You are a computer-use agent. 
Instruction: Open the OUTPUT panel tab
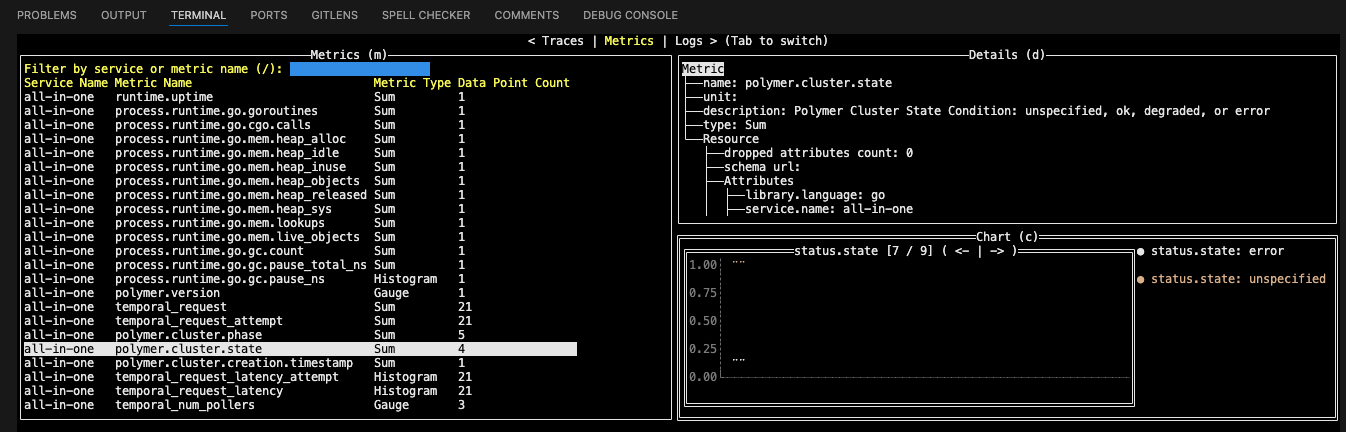coord(124,15)
